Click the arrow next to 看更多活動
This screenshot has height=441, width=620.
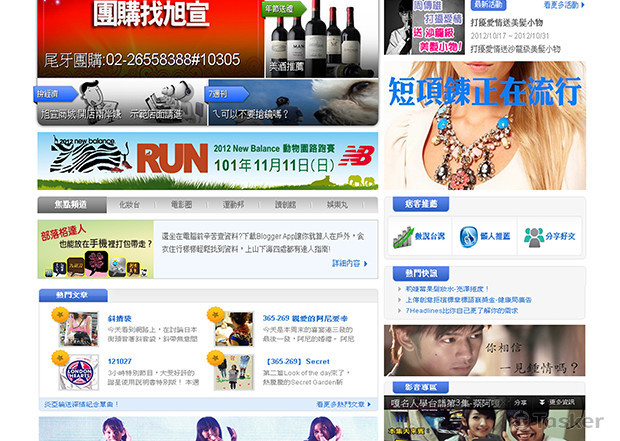tap(583, 5)
